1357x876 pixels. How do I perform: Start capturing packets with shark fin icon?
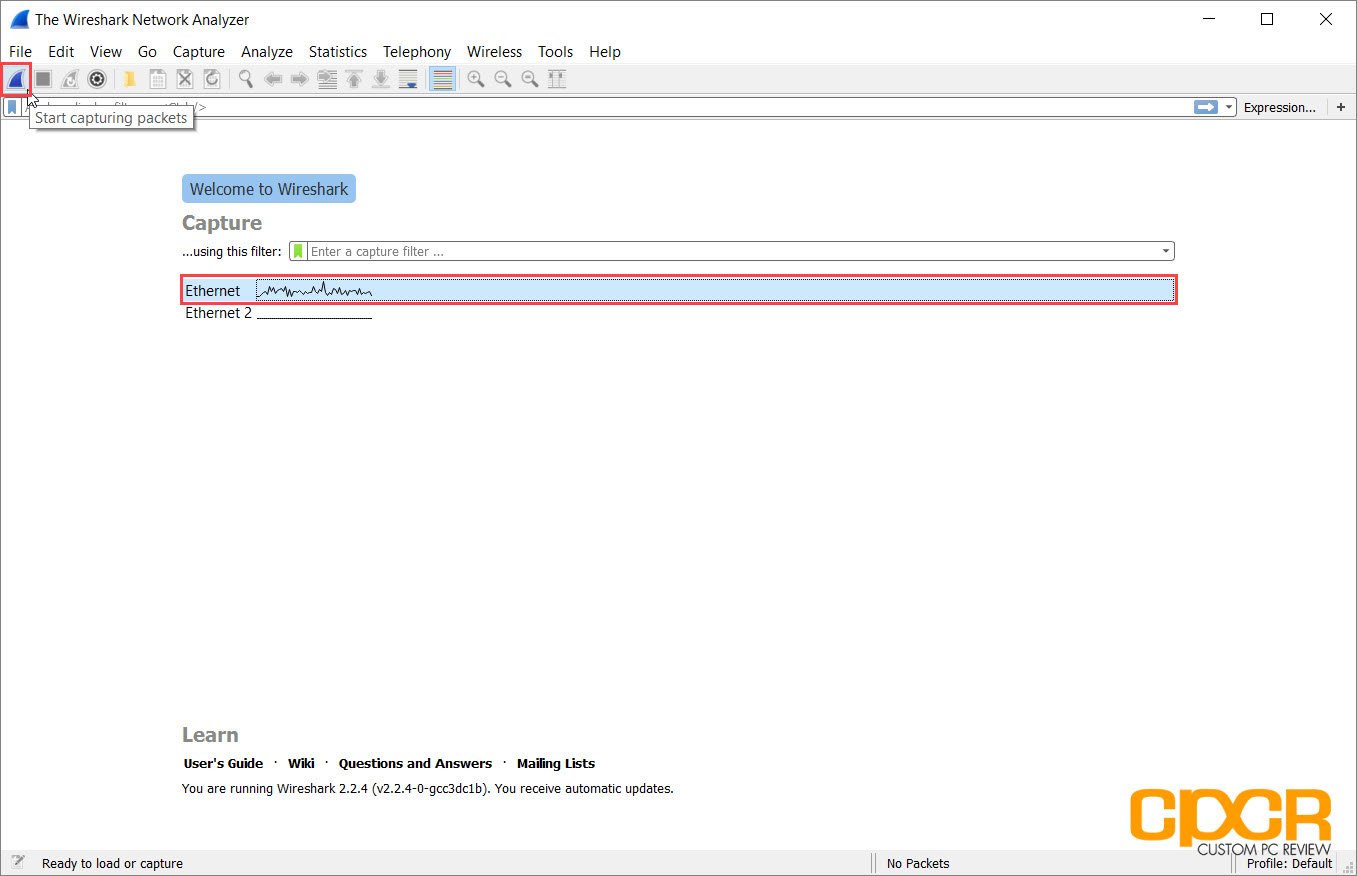coord(16,79)
